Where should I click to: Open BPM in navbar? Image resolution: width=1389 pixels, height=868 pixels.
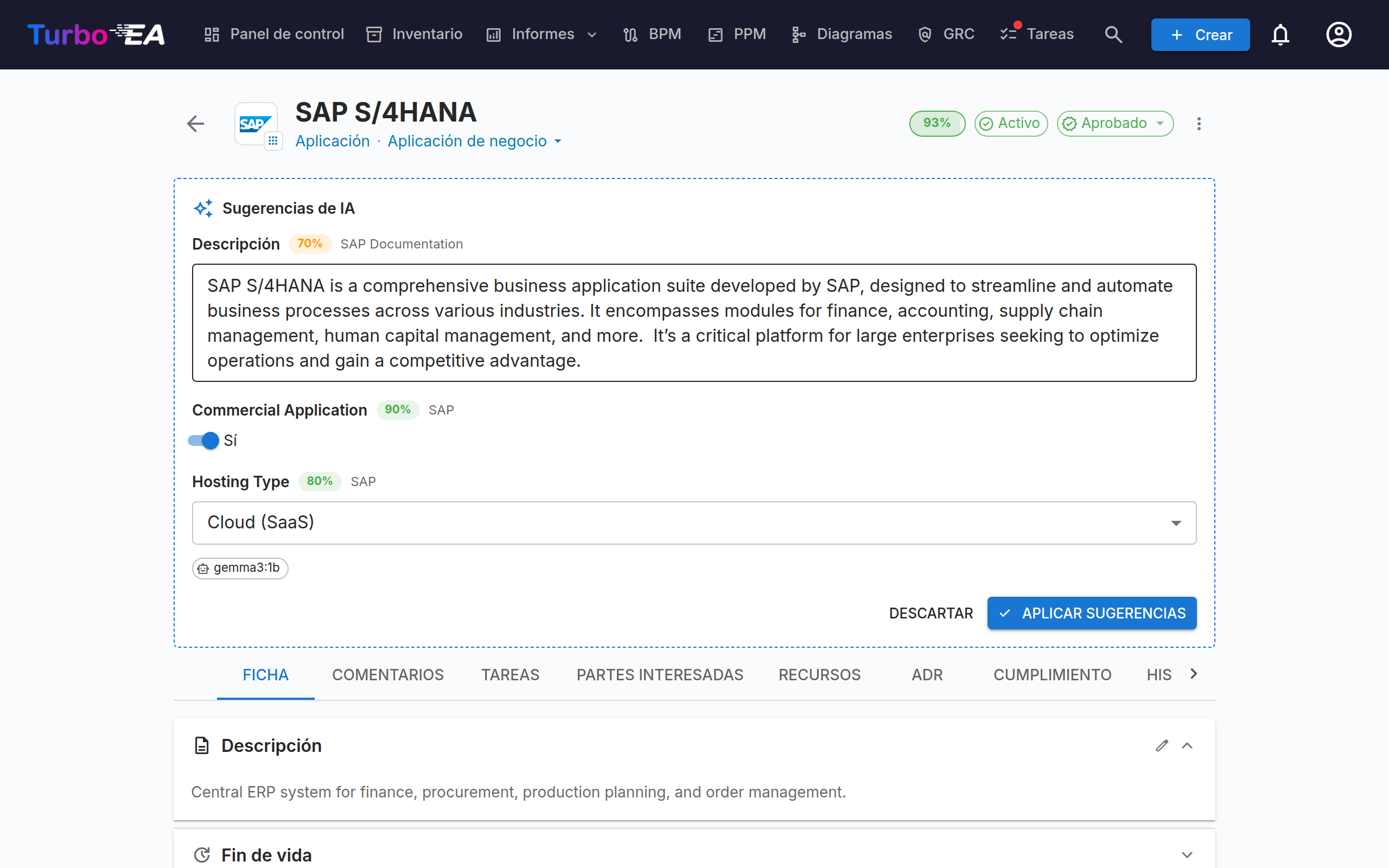[653, 34]
